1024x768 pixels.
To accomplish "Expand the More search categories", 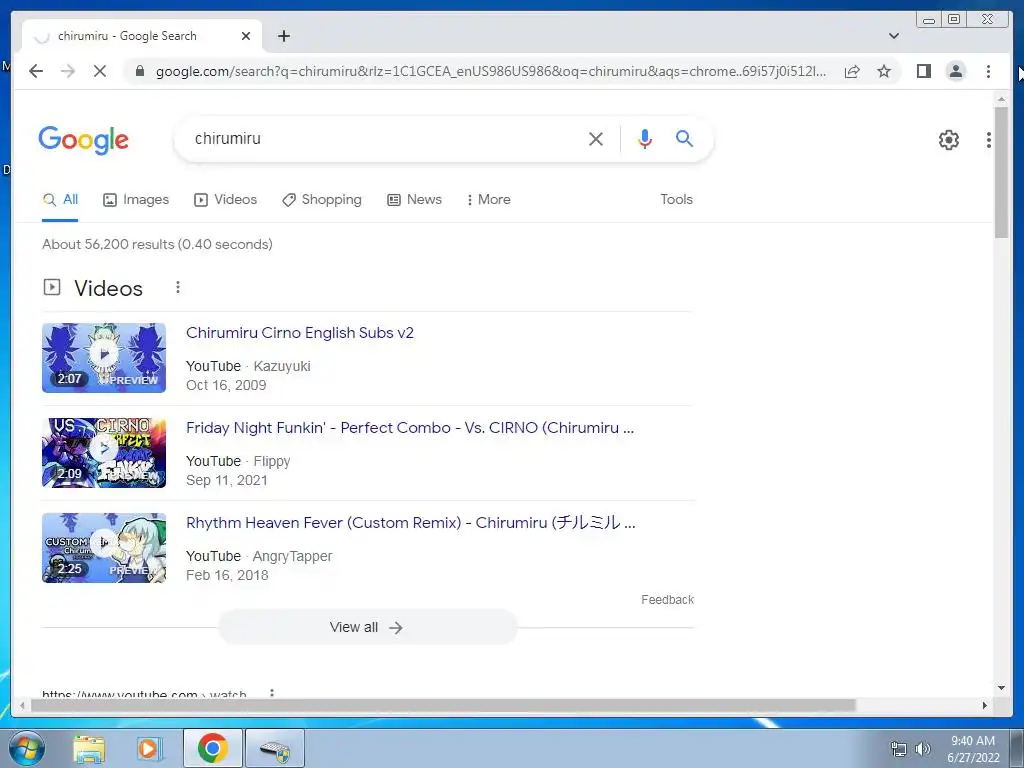I will pyautogui.click(x=488, y=200).
